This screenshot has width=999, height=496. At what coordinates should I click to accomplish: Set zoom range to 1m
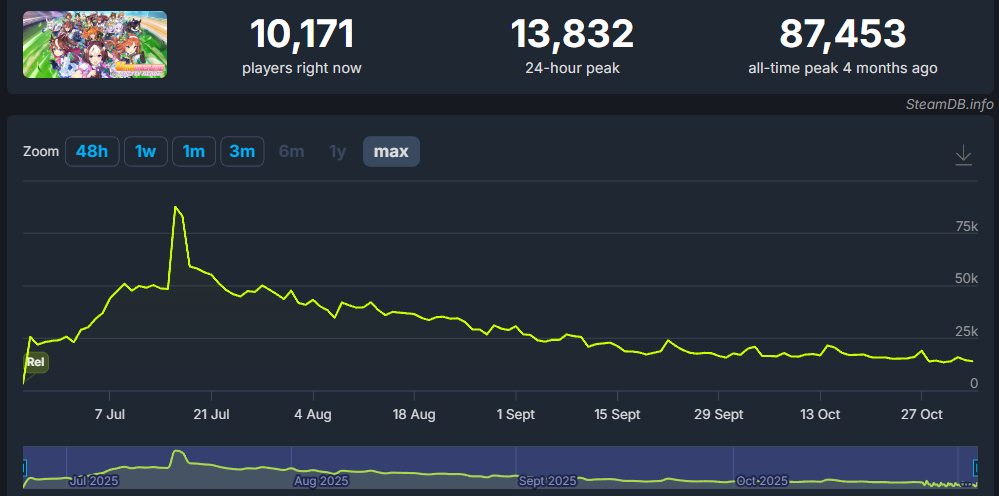pos(194,152)
